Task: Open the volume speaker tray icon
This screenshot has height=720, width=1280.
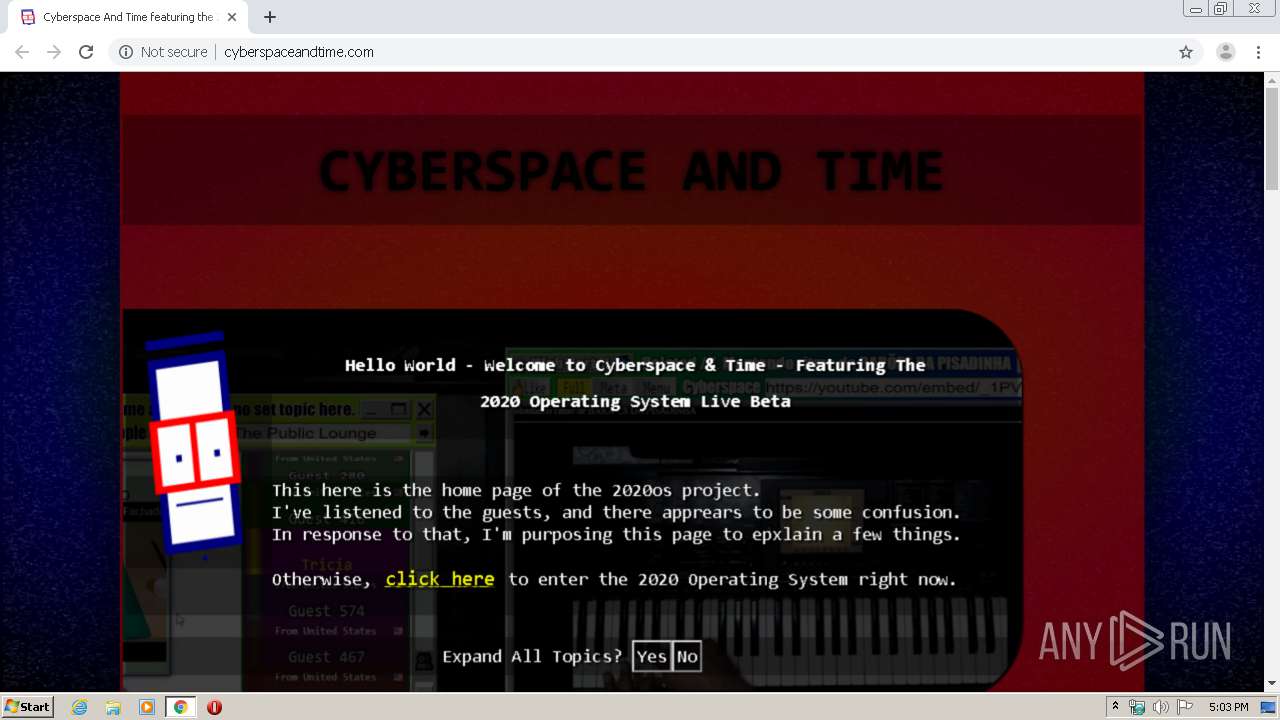Action: (x=1161, y=707)
